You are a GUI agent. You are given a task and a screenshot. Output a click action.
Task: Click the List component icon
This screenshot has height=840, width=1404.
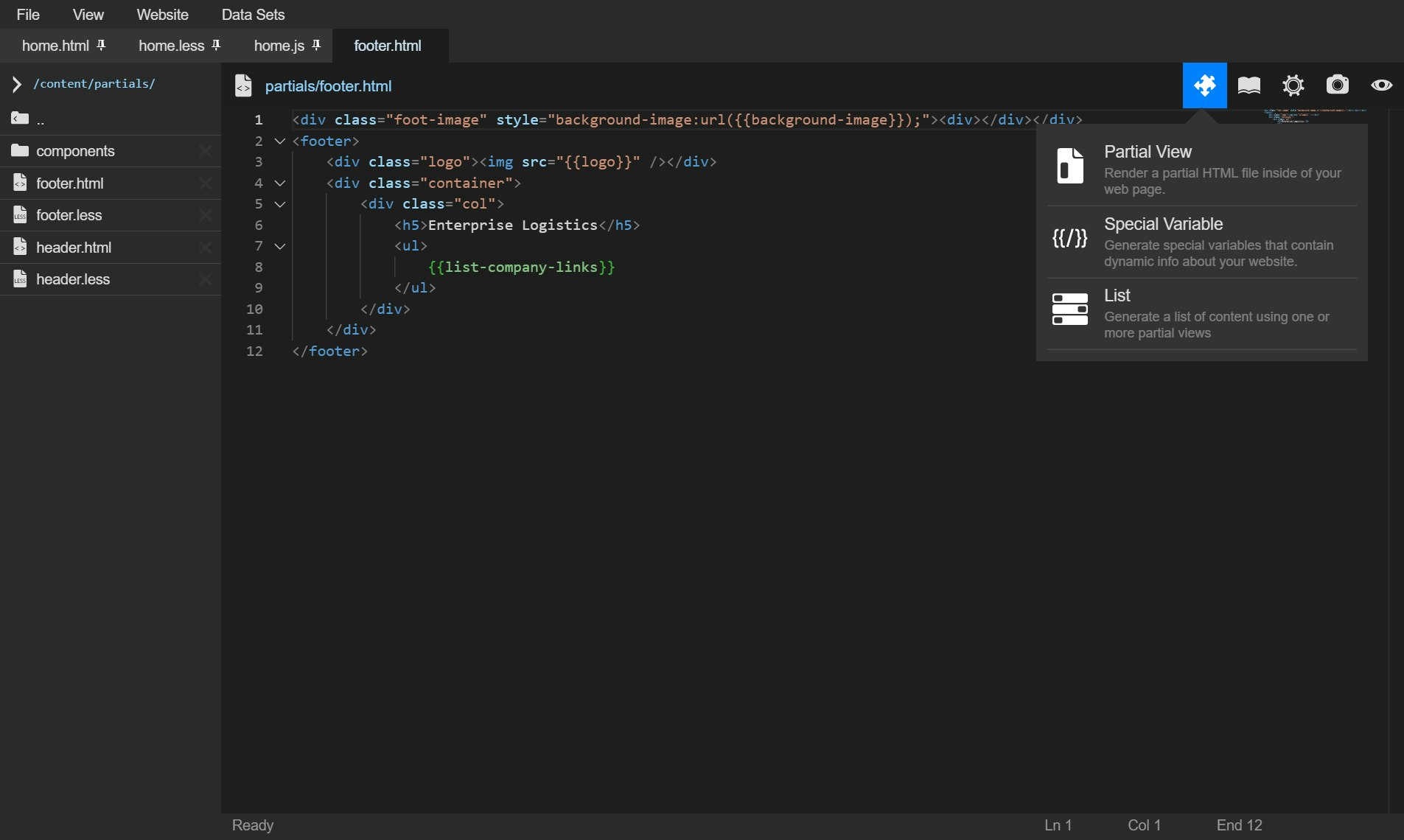click(1070, 309)
